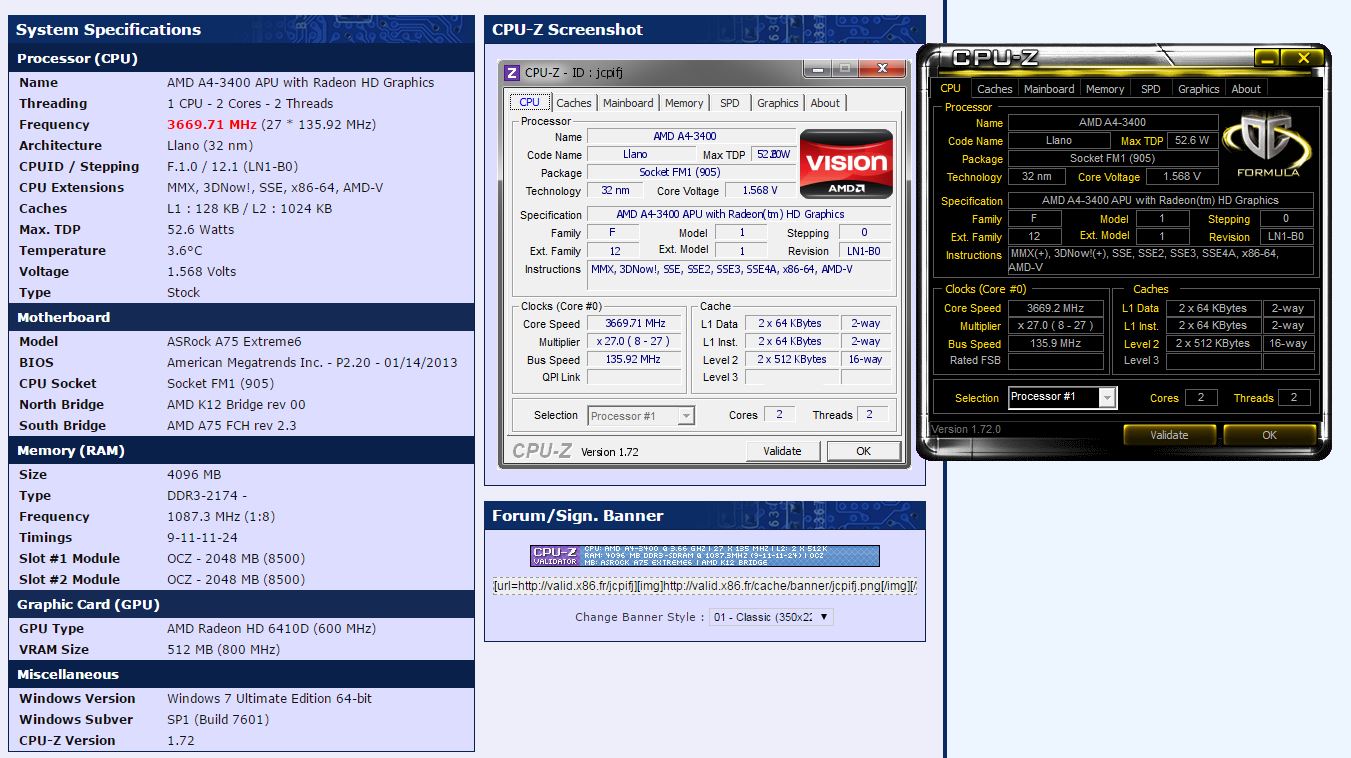The image size is (1351, 758).
Task: Open the Memory tab in the embedded CPU-Z screenshot
Action: point(684,103)
